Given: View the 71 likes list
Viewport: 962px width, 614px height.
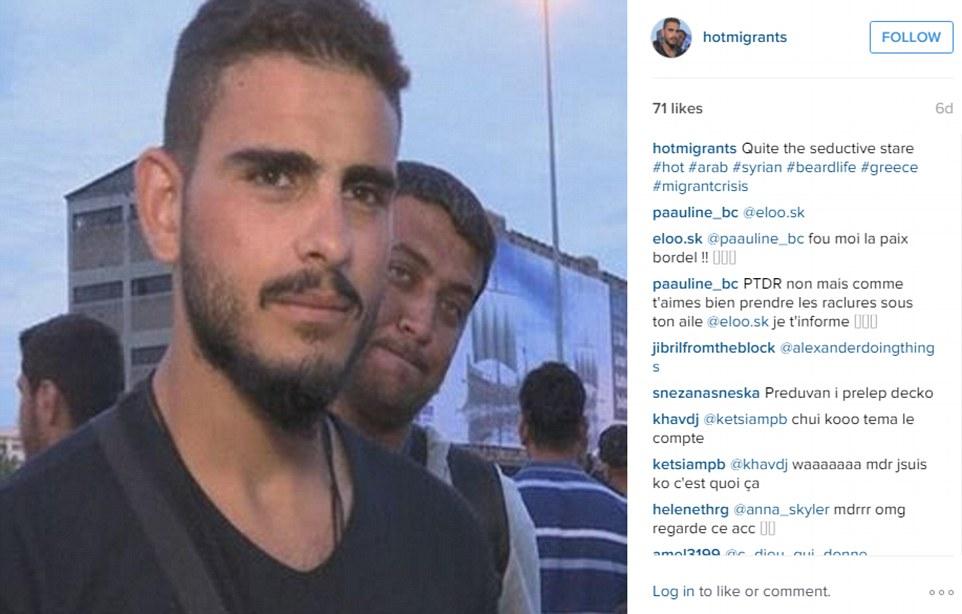Looking at the screenshot, I should (x=677, y=109).
